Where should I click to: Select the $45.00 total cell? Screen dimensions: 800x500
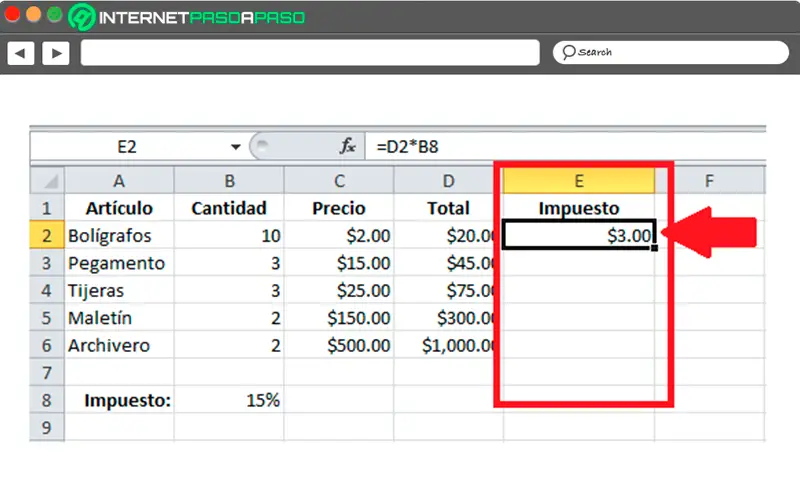(x=448, y=263)
